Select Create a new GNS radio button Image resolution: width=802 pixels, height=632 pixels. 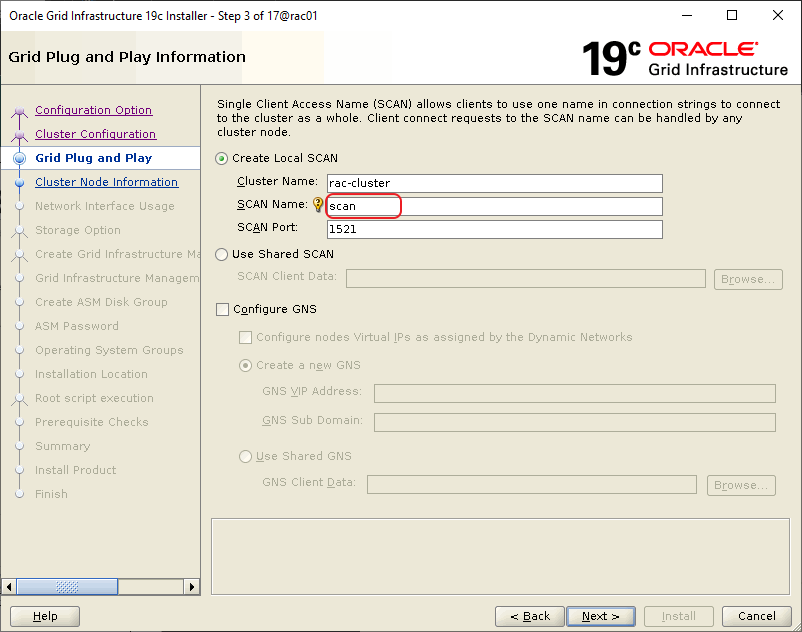[x=246, y=365]
